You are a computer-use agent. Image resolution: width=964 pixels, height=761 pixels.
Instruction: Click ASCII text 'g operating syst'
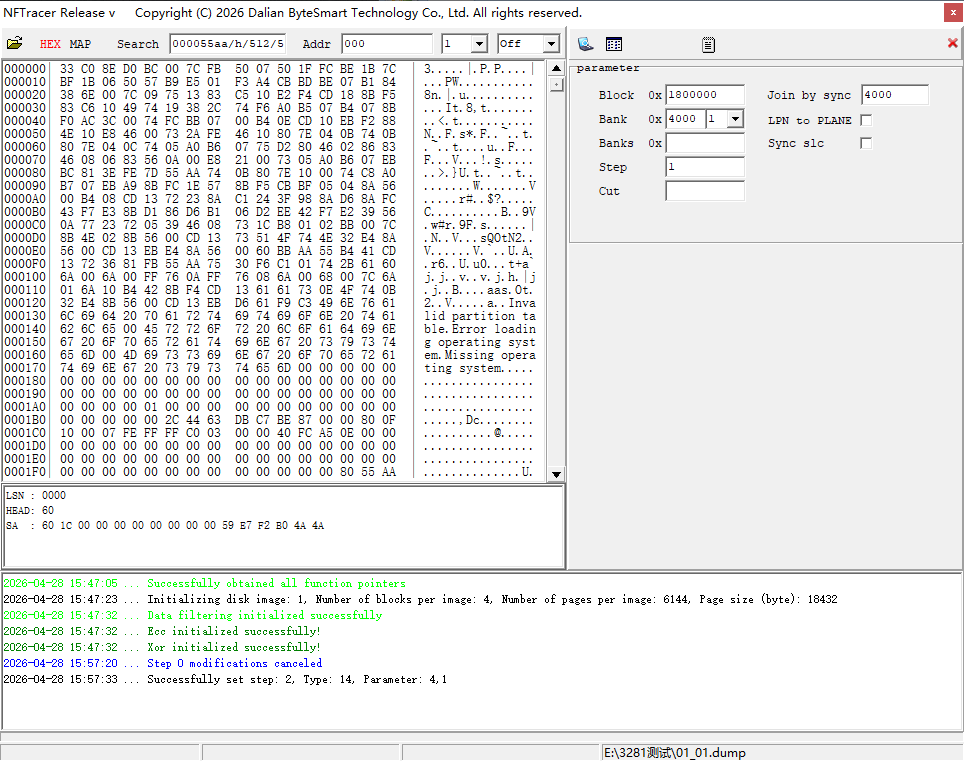[x=480, y=342]
